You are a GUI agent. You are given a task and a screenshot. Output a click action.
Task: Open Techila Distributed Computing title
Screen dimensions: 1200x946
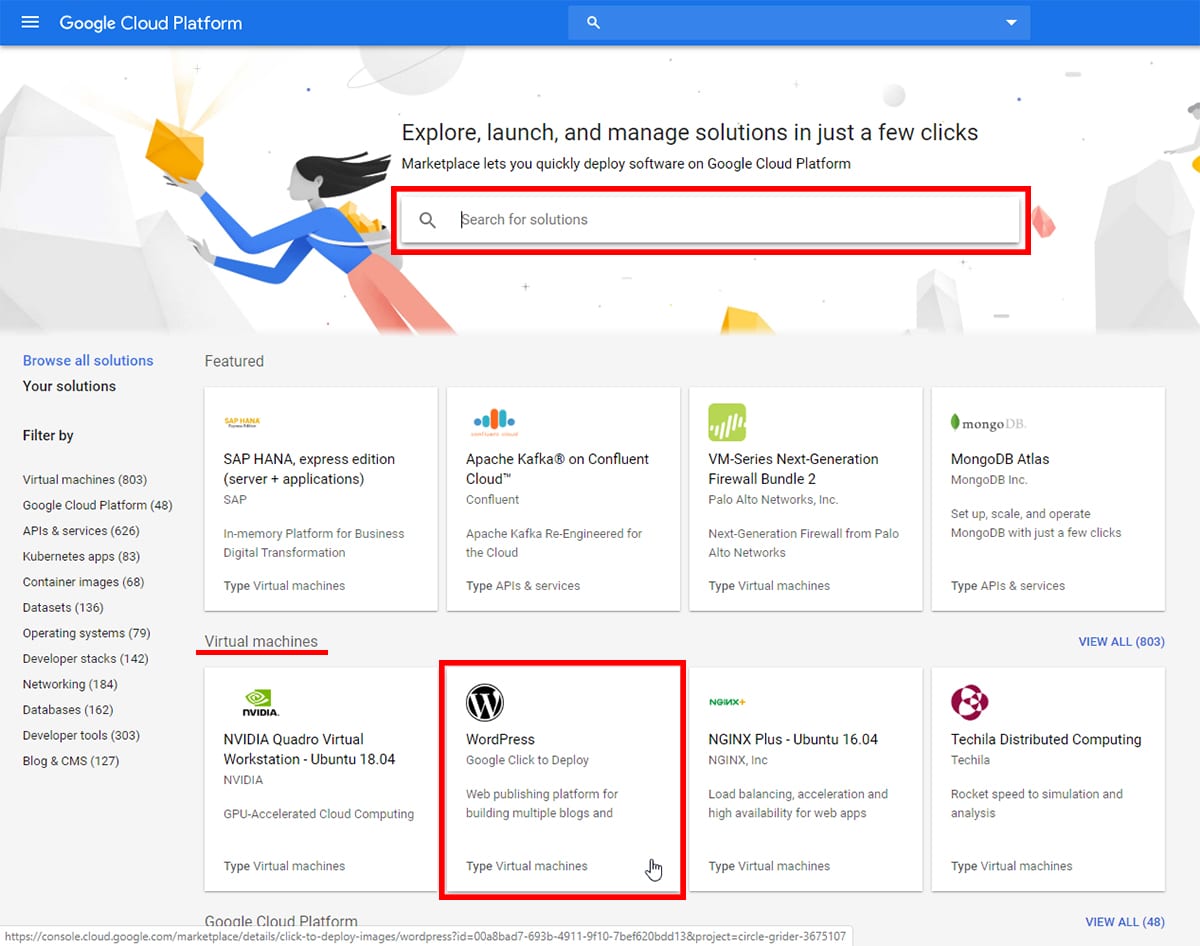[1046, 739]
